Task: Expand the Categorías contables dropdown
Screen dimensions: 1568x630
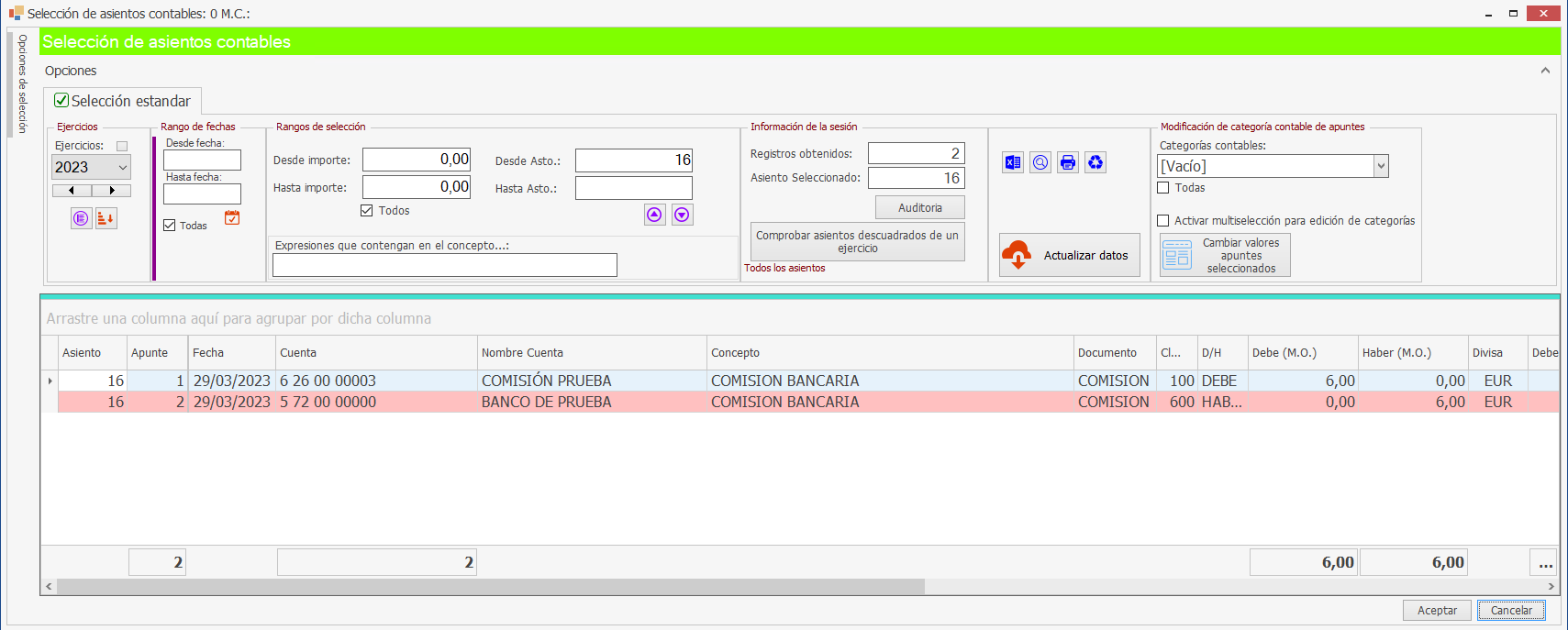Action: click(1380, 166)
